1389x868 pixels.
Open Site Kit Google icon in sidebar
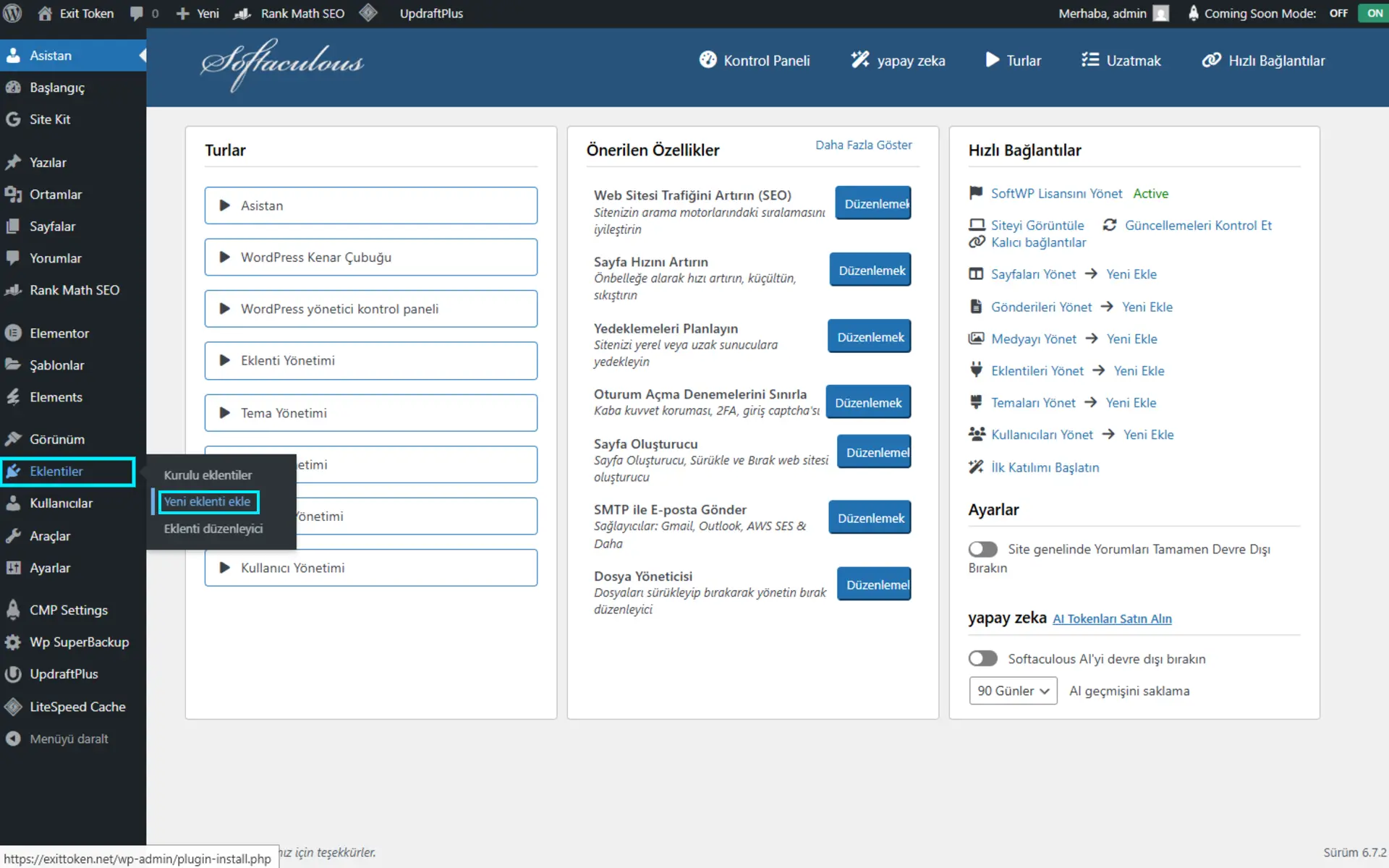13,119
